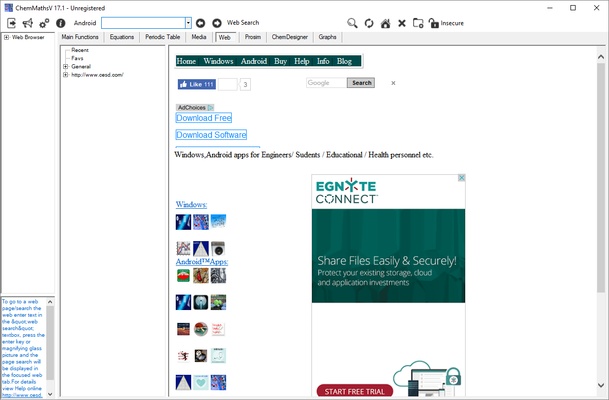Switch to Prosim tab
Viewport: 609px width, 400px height.
252,37
